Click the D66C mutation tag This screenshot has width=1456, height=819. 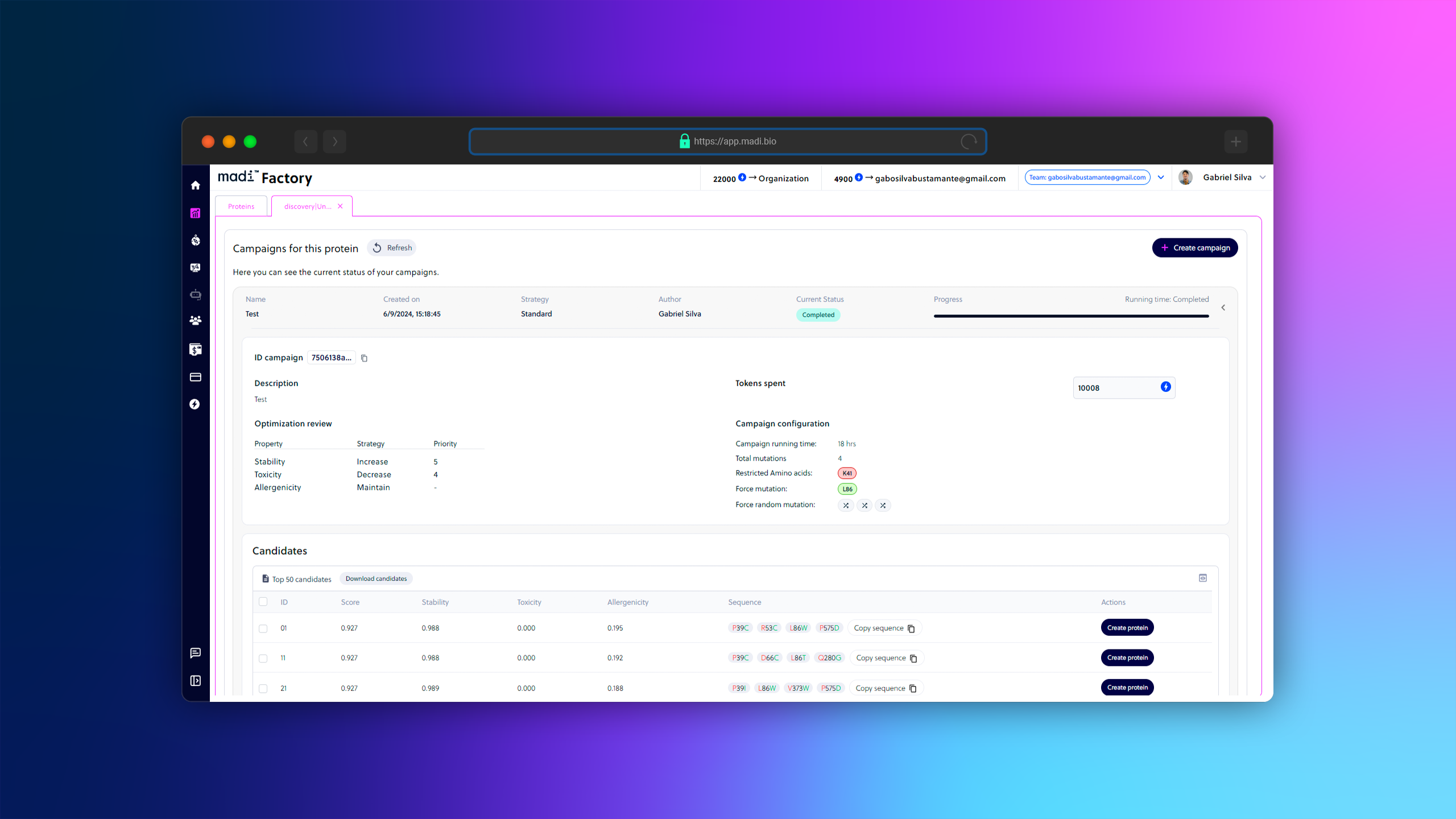pos(770,658)
